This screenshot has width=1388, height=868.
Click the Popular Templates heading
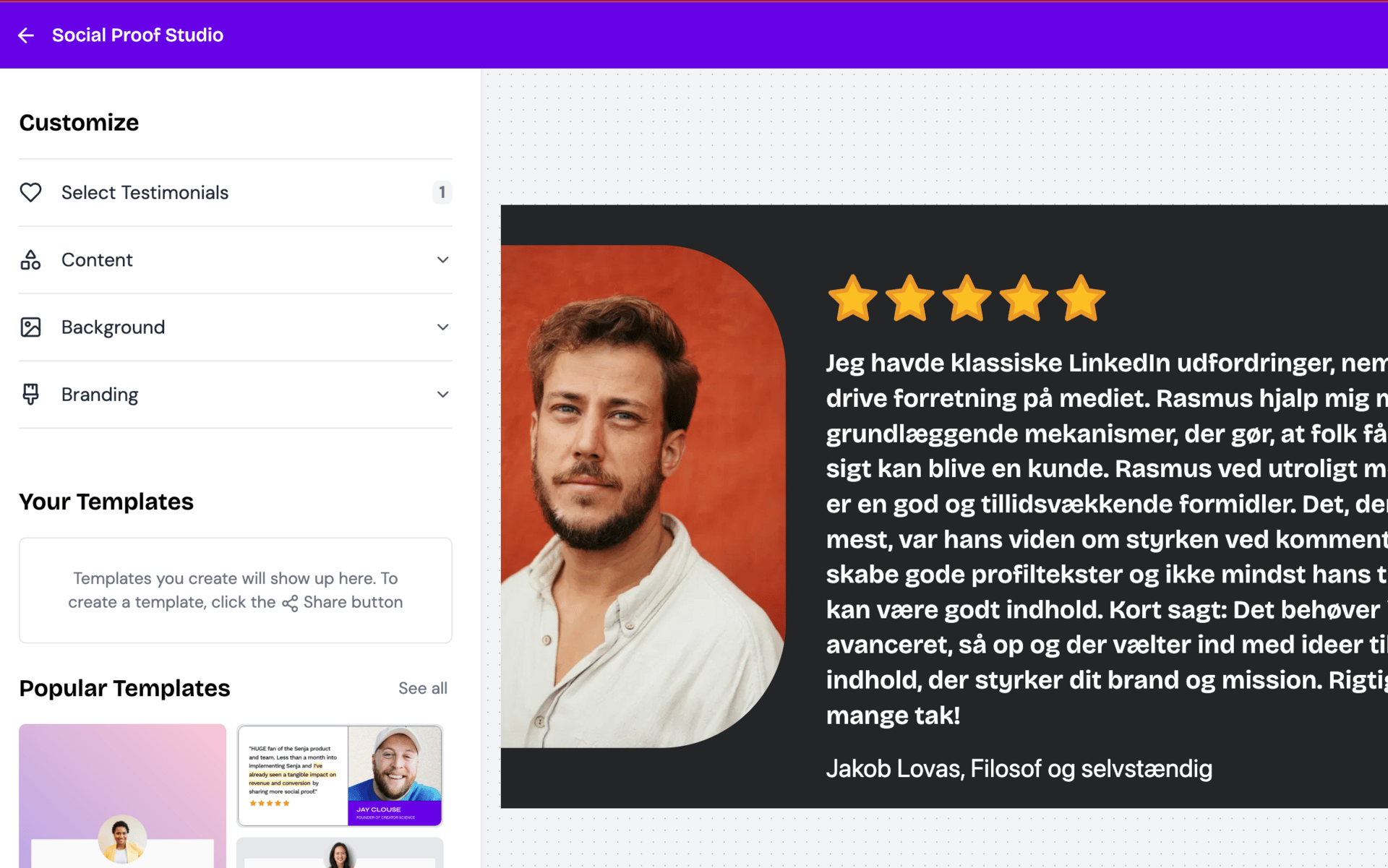click(x=124, y=688)
